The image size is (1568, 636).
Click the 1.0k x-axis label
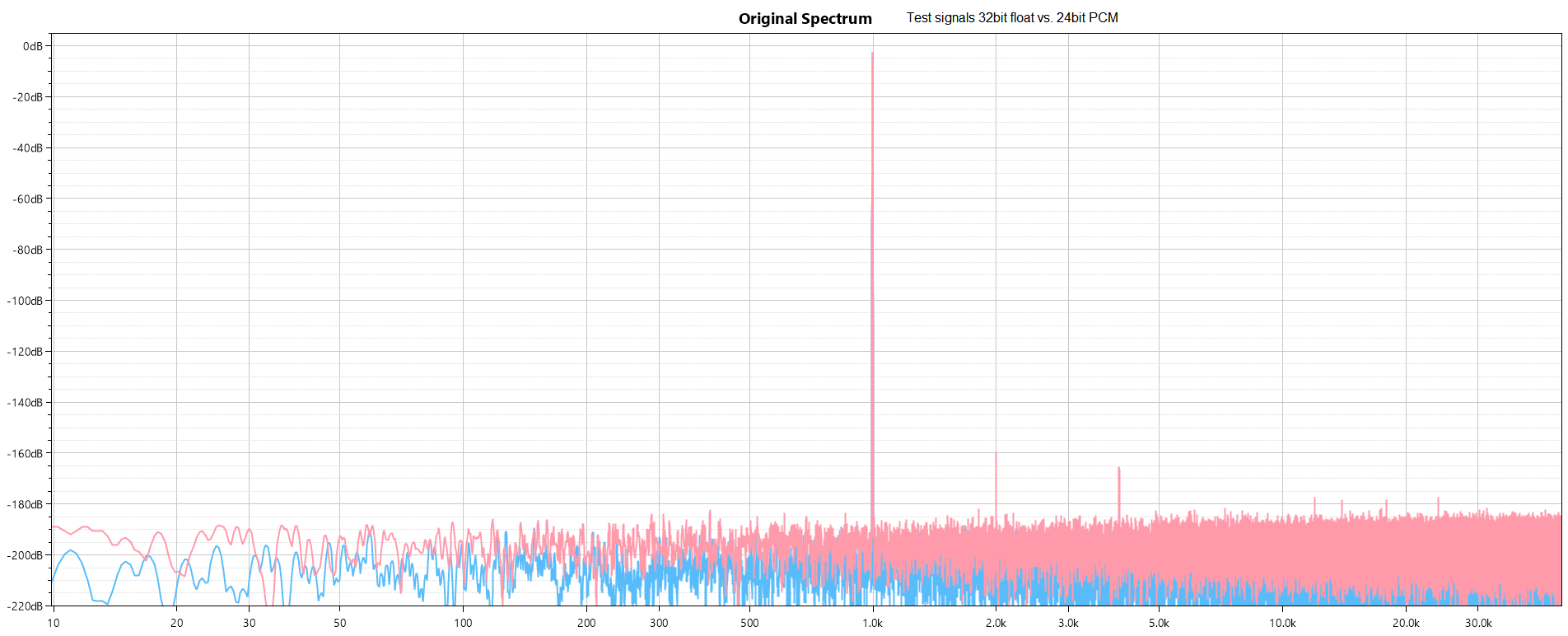873,623
